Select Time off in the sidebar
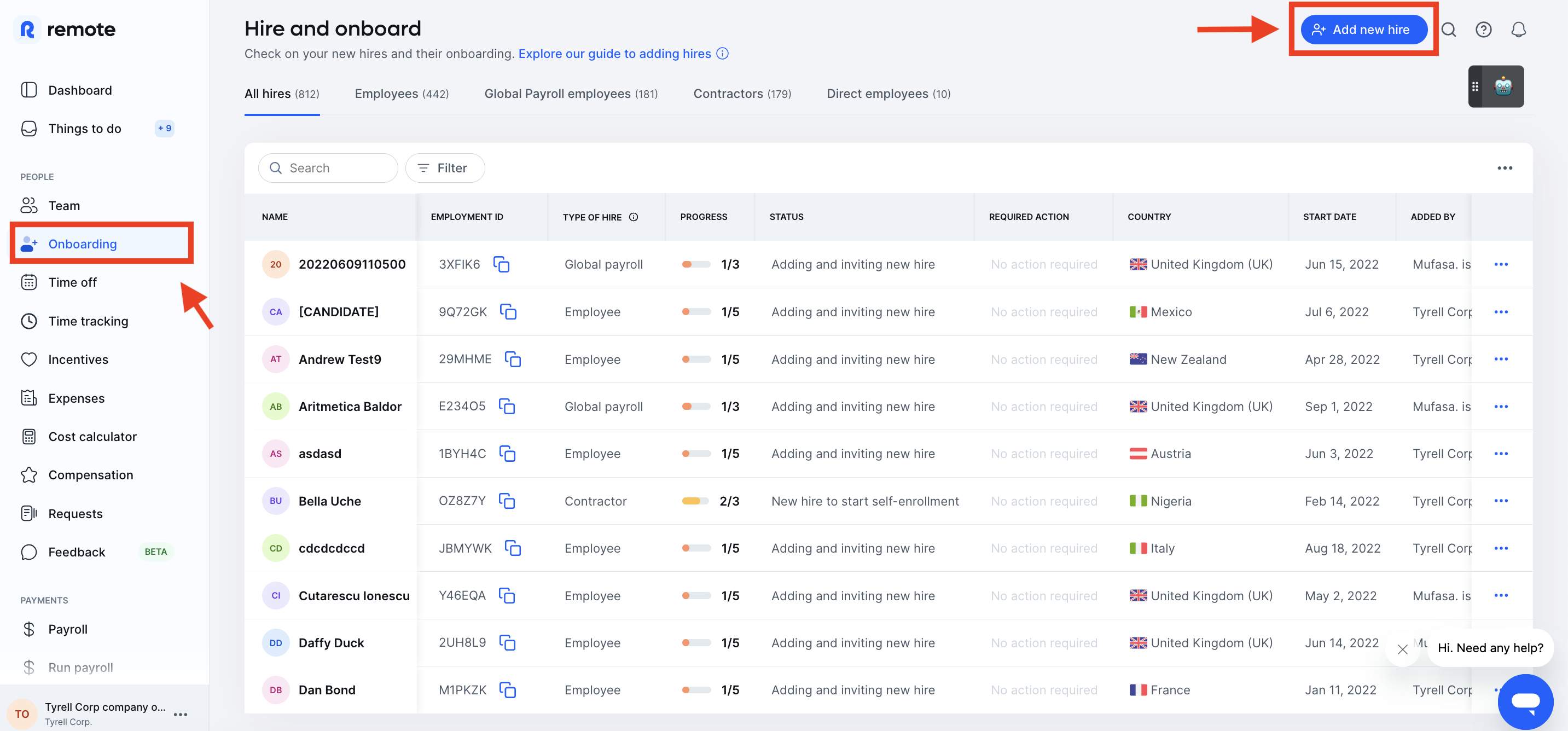The height and width of the screenshot is (731, 1568). pos(72,282)
